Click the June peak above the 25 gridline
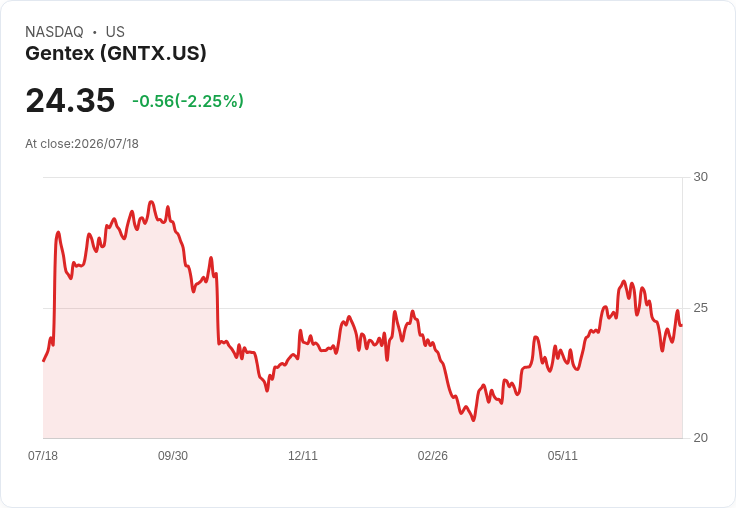This screenshot has width=736, height=508. click(x=624, y=282)
